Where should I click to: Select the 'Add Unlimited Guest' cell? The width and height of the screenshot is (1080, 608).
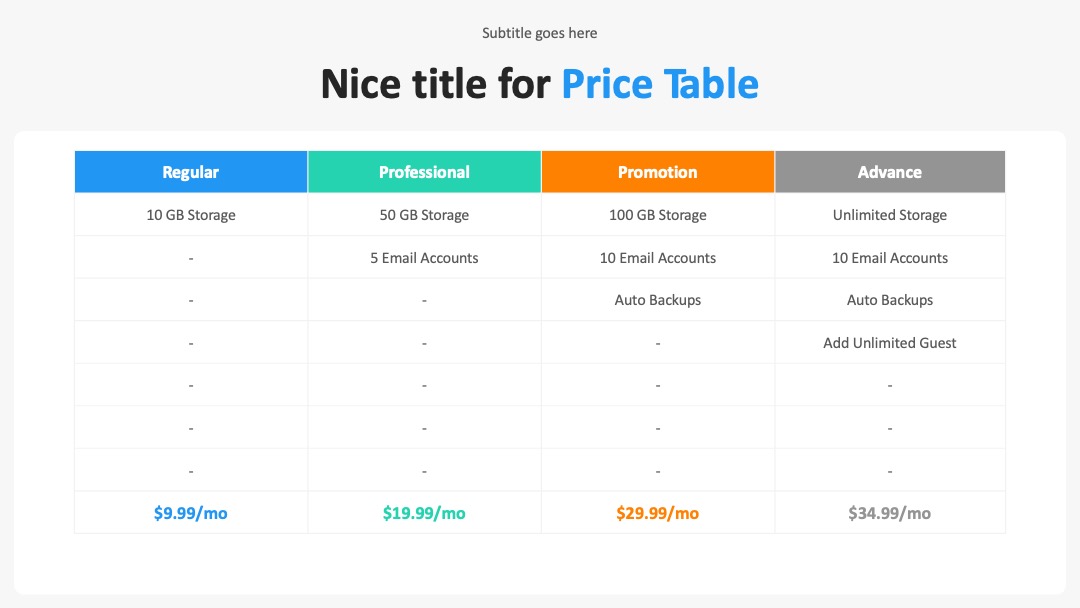point(890,343)
